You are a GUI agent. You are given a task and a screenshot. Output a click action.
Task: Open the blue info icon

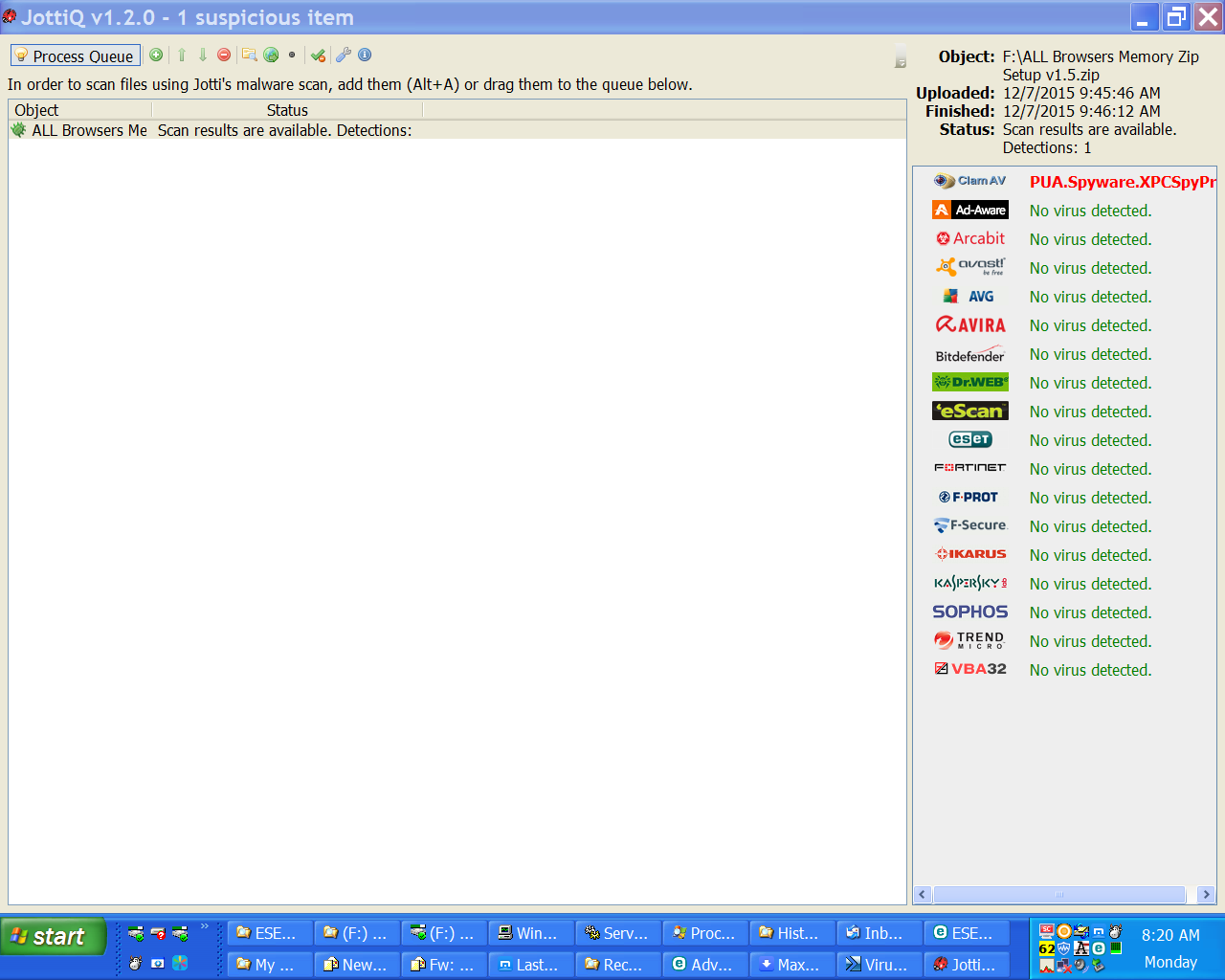(365, 56)
